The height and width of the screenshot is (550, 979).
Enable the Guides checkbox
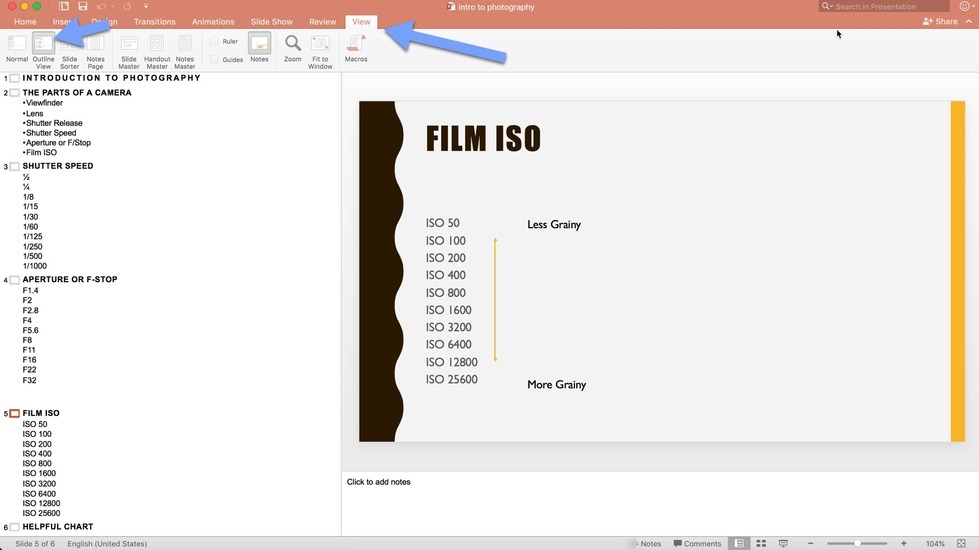coord(215,59)
